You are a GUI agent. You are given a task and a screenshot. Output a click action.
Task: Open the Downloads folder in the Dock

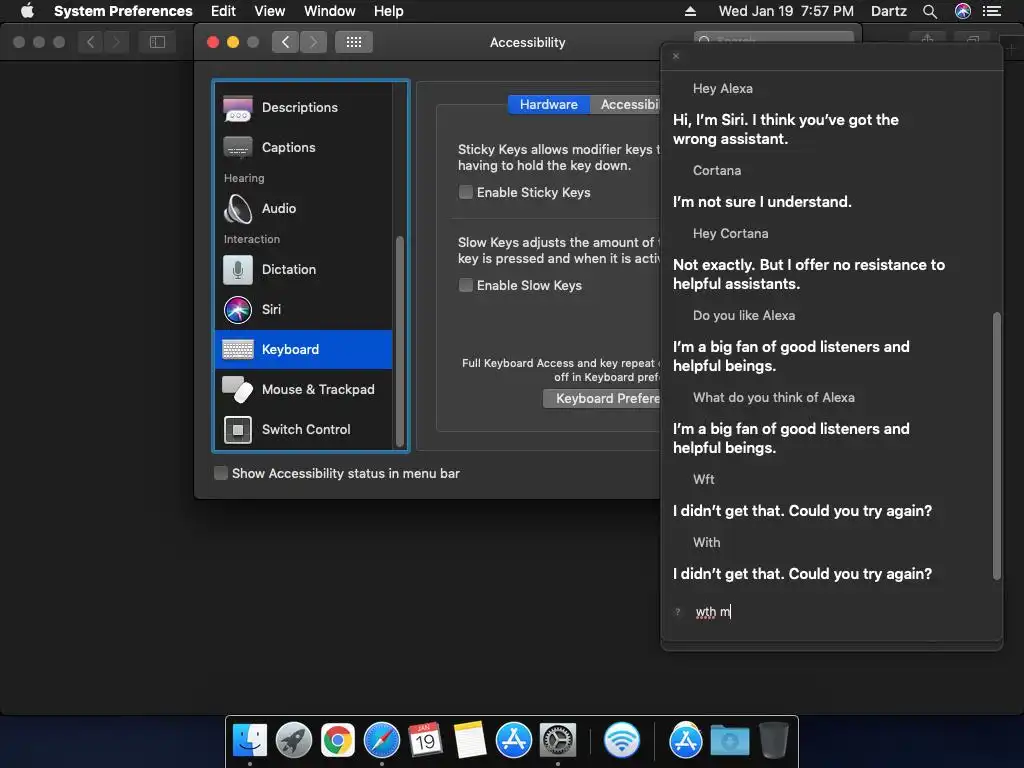(x=729, y=740)
